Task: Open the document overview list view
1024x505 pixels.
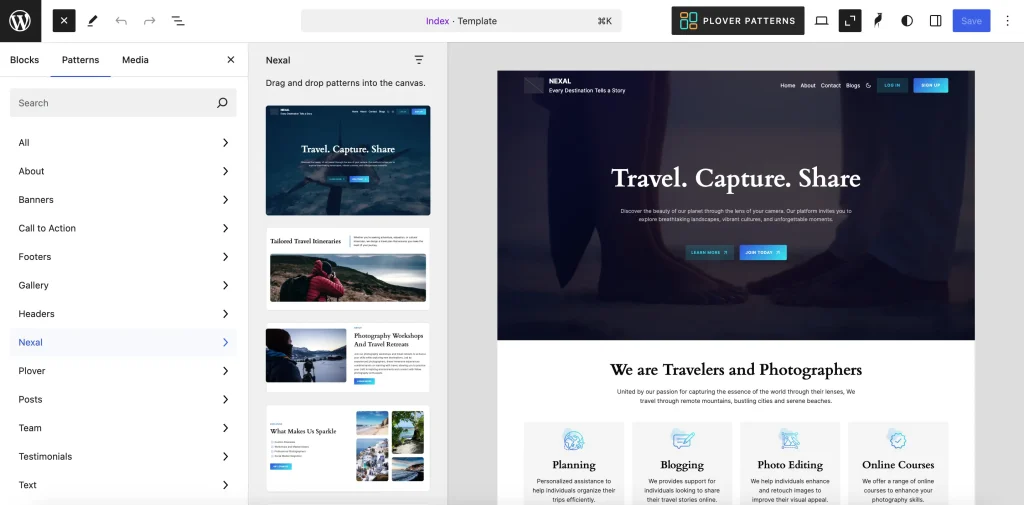Action: point(178,20)
